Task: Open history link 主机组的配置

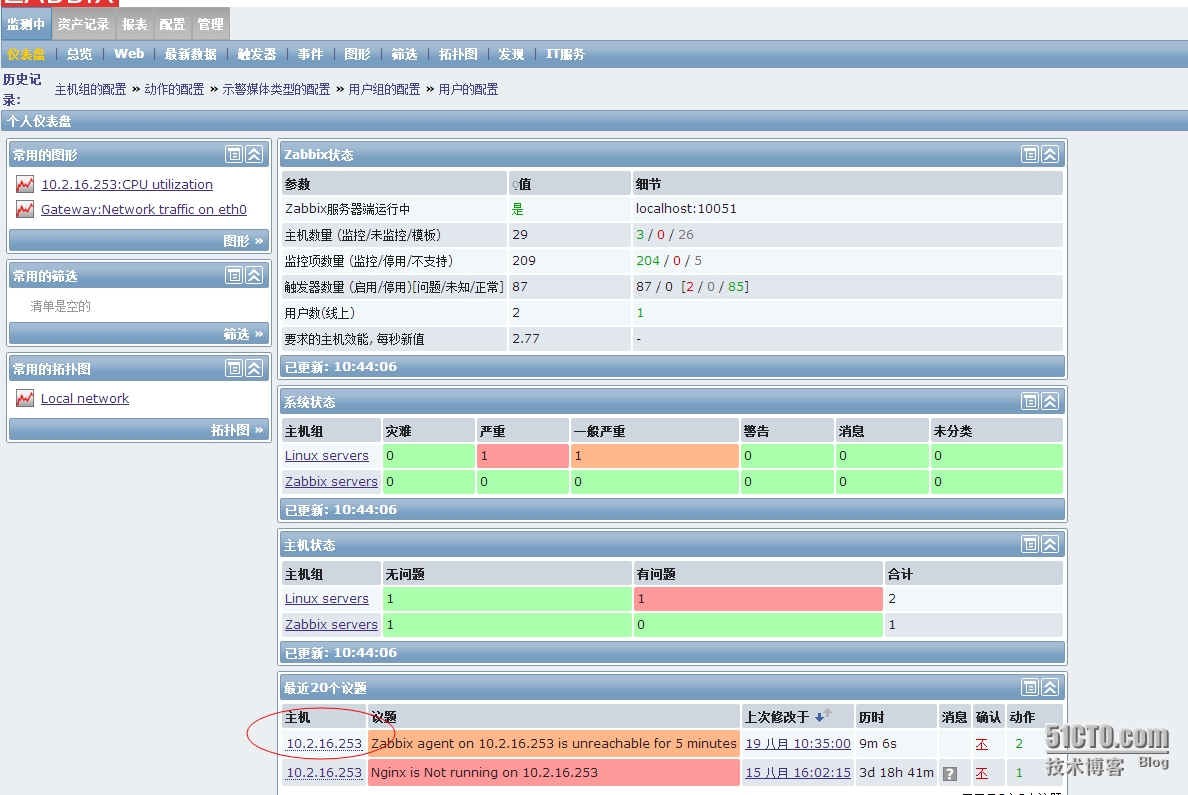Action: pos(90,89)
